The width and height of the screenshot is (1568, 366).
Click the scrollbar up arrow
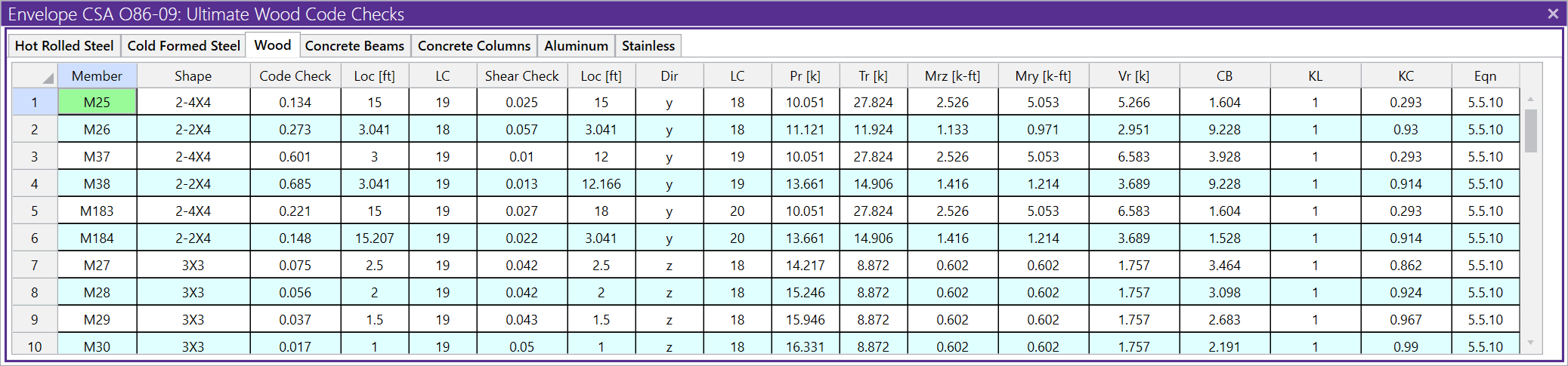pos(1530,99)
